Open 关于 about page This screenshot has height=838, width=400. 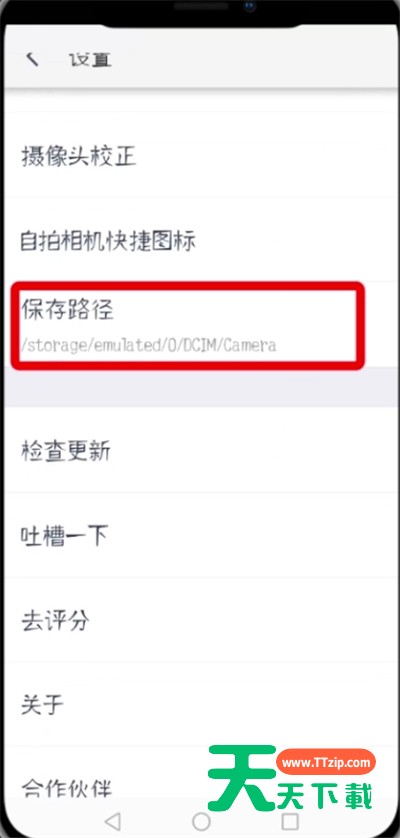(200, 704)
